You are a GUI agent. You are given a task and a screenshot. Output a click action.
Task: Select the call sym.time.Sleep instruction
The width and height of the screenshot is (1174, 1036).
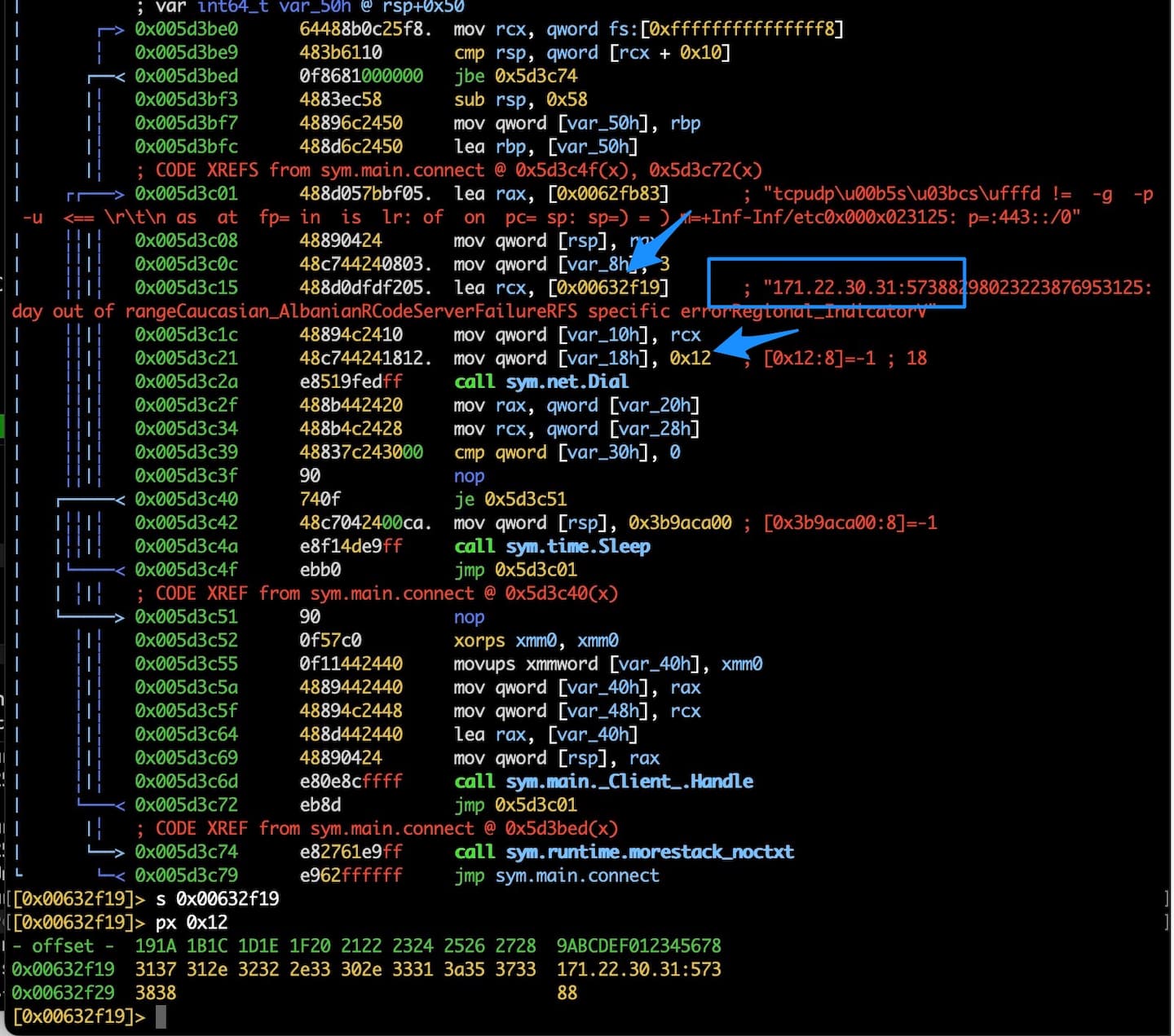point(552,546)
